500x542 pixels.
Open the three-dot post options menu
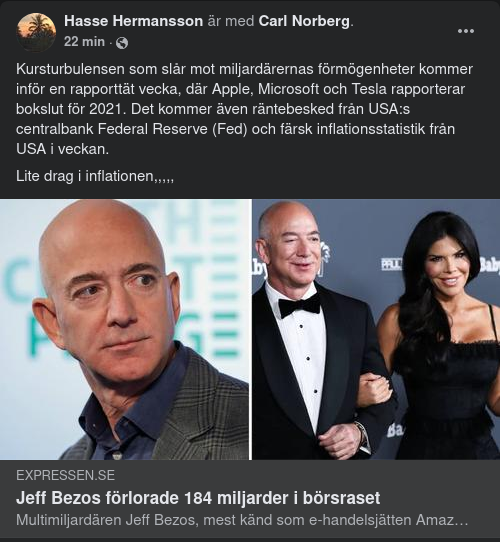pyautogui.click(x=465, y=31)
